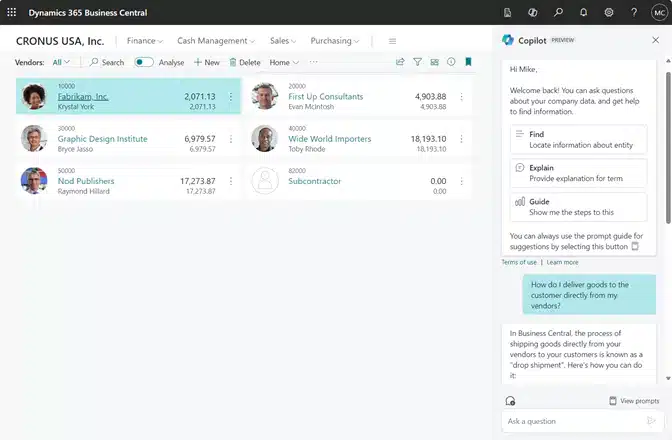This screenshot has height=440, width=672.
Task: Open Copilot from the top bar icon
Action: pyautogui.click(x=533, y=13)
